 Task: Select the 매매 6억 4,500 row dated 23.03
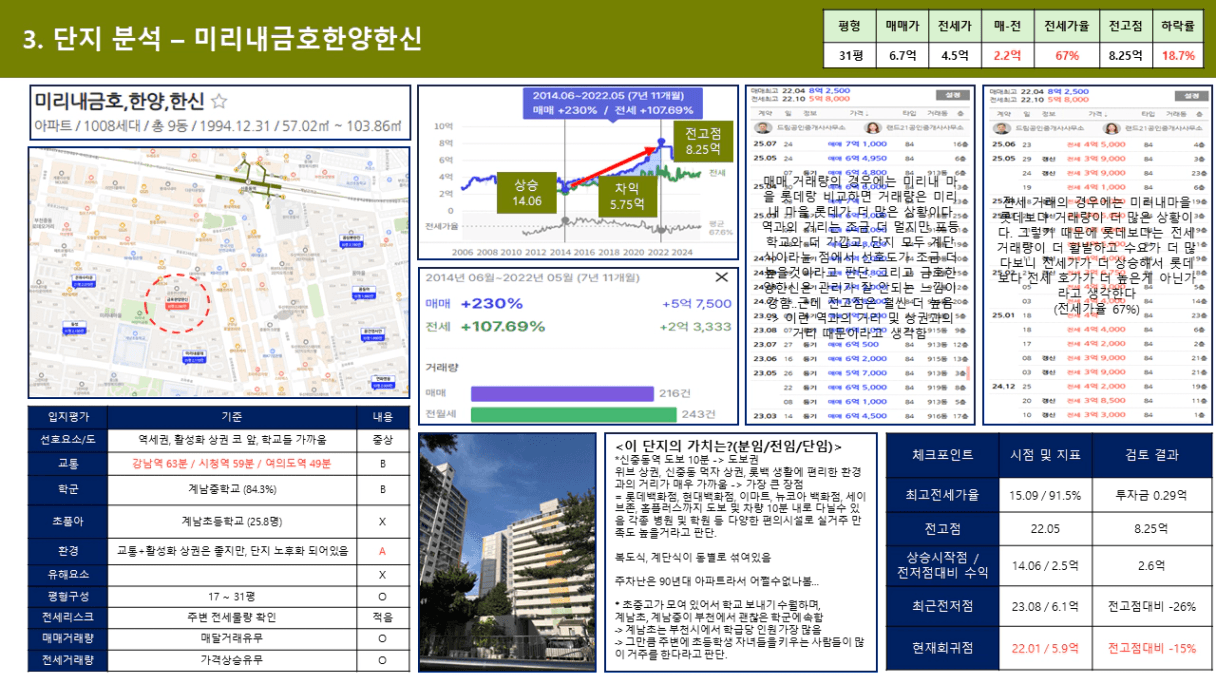coord(860,415)
